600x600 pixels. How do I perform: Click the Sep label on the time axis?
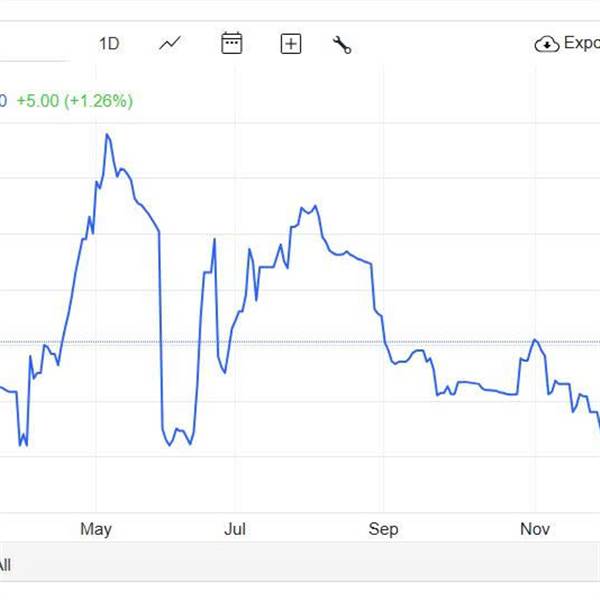383,528
